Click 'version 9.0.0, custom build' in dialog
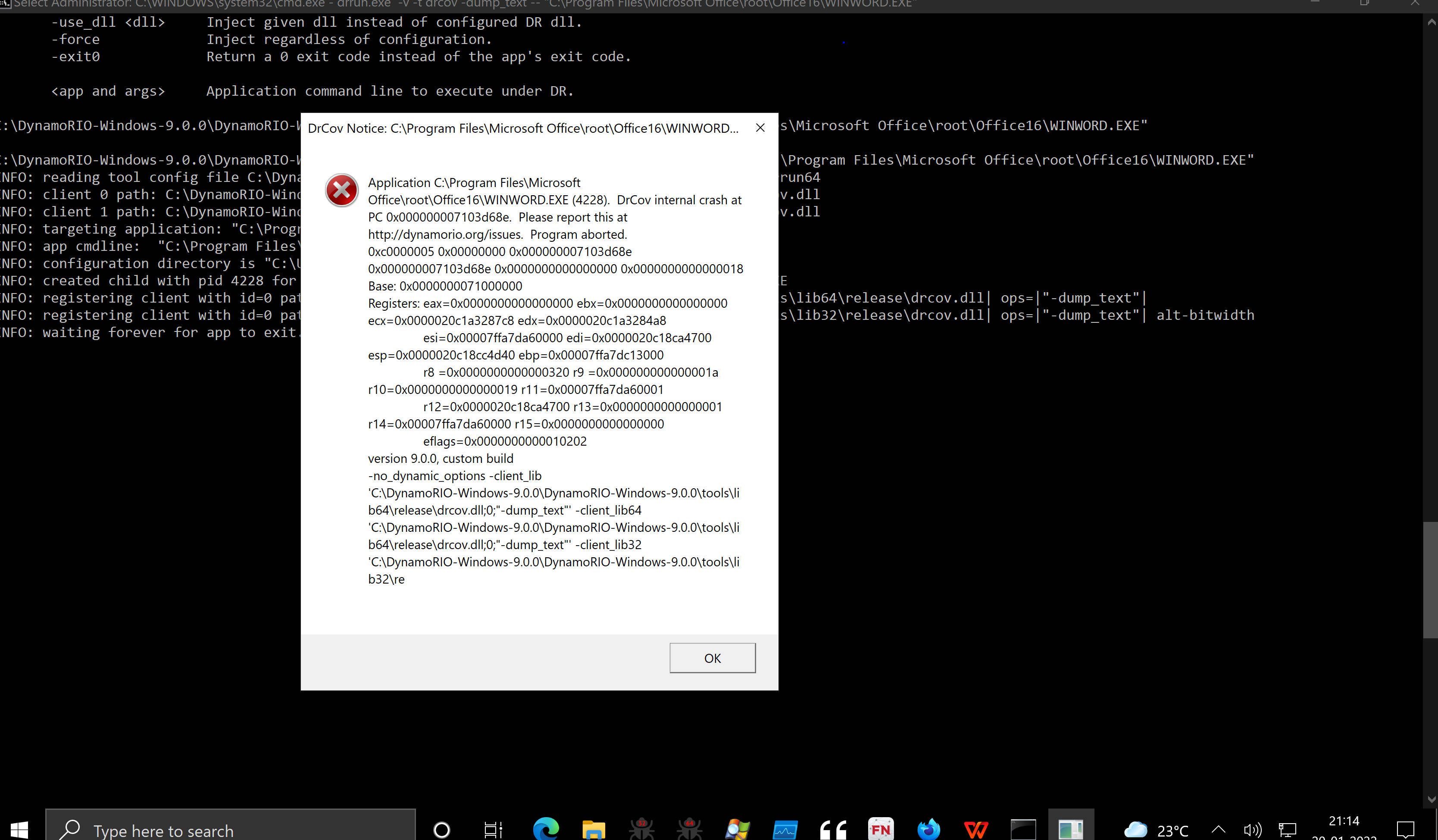The image size is (1438, 840). pos(441,459)
